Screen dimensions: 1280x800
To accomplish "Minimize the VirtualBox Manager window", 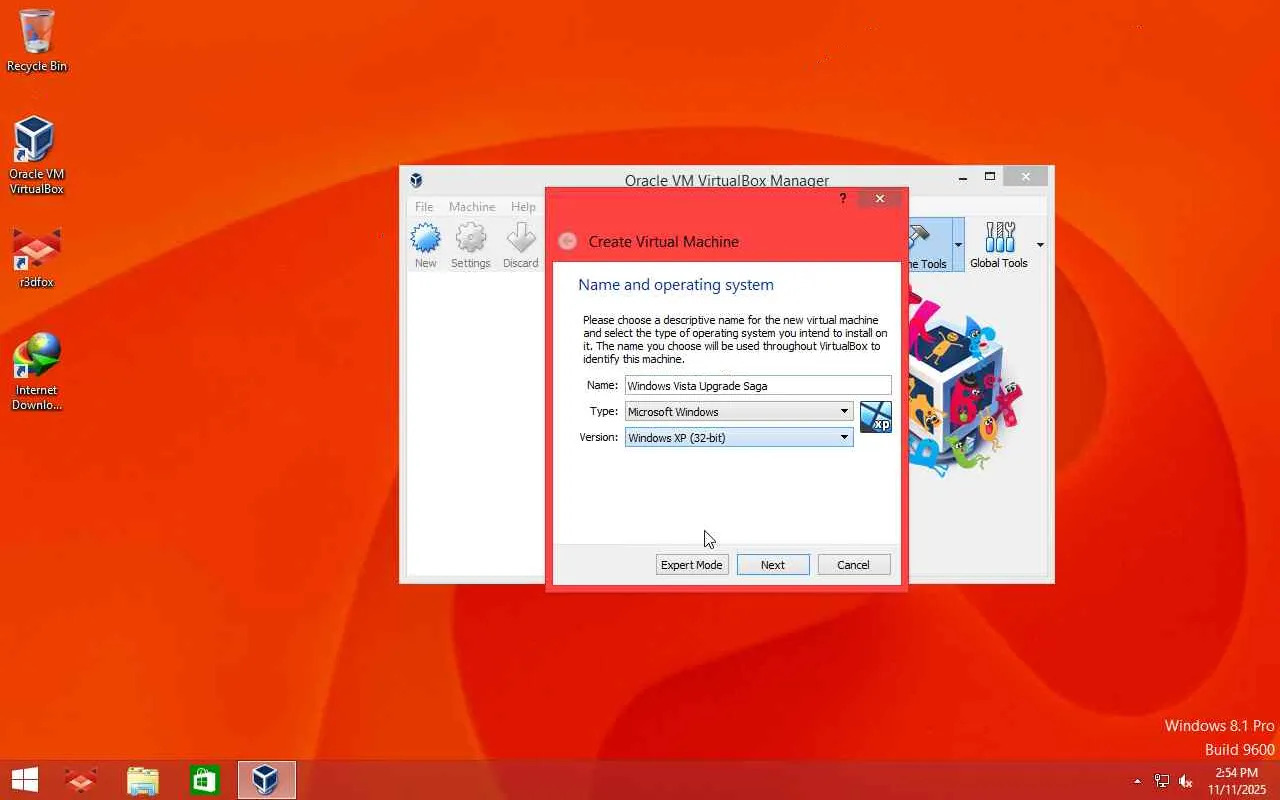I will click(x=963, y=178).
